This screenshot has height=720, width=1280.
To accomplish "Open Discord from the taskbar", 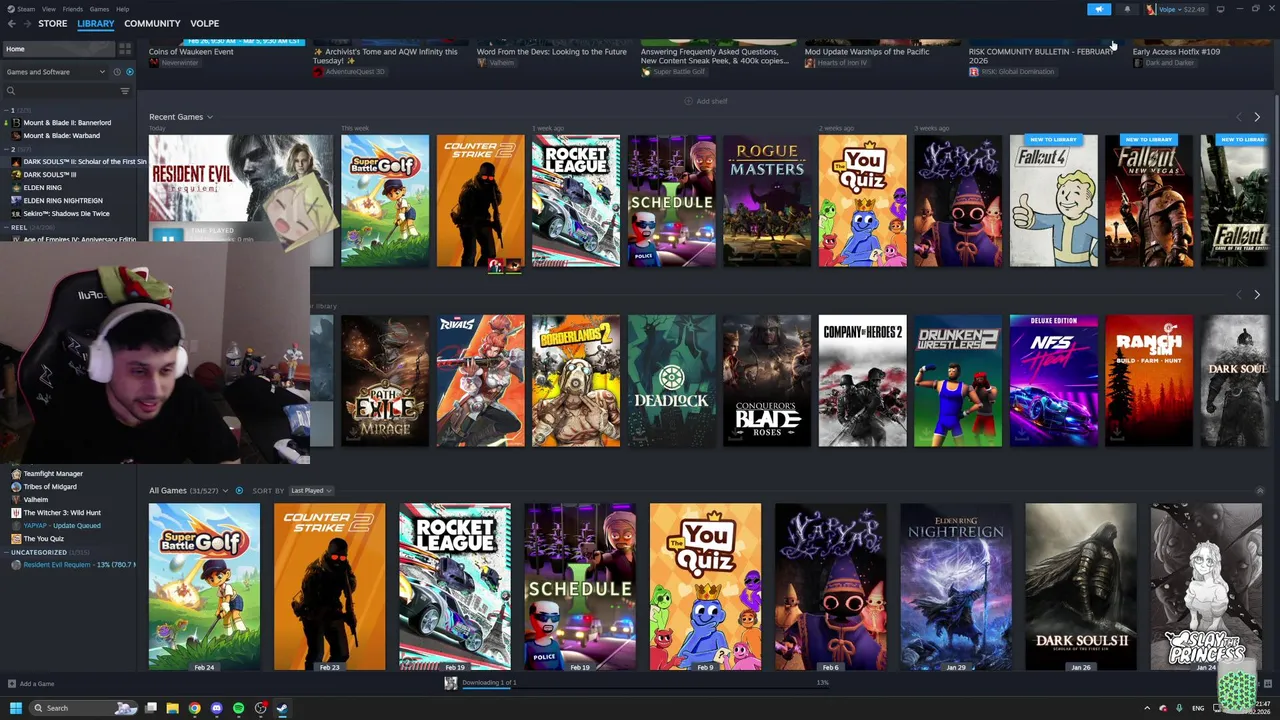I will [216, 708].
